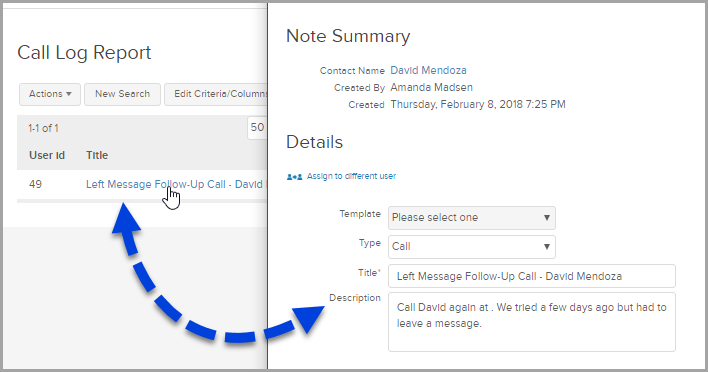Open the Actions dropdown button
Screen dimensions: 708x372
click(x=50, y=94)
